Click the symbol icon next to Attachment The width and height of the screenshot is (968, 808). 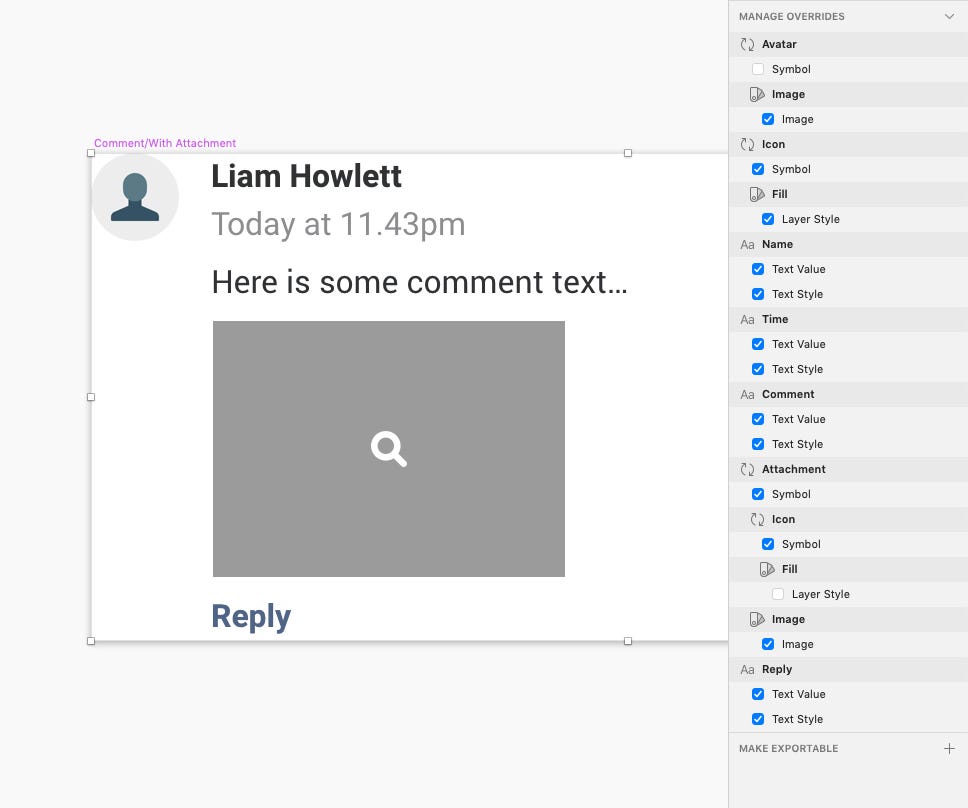[x=747, y=470]
